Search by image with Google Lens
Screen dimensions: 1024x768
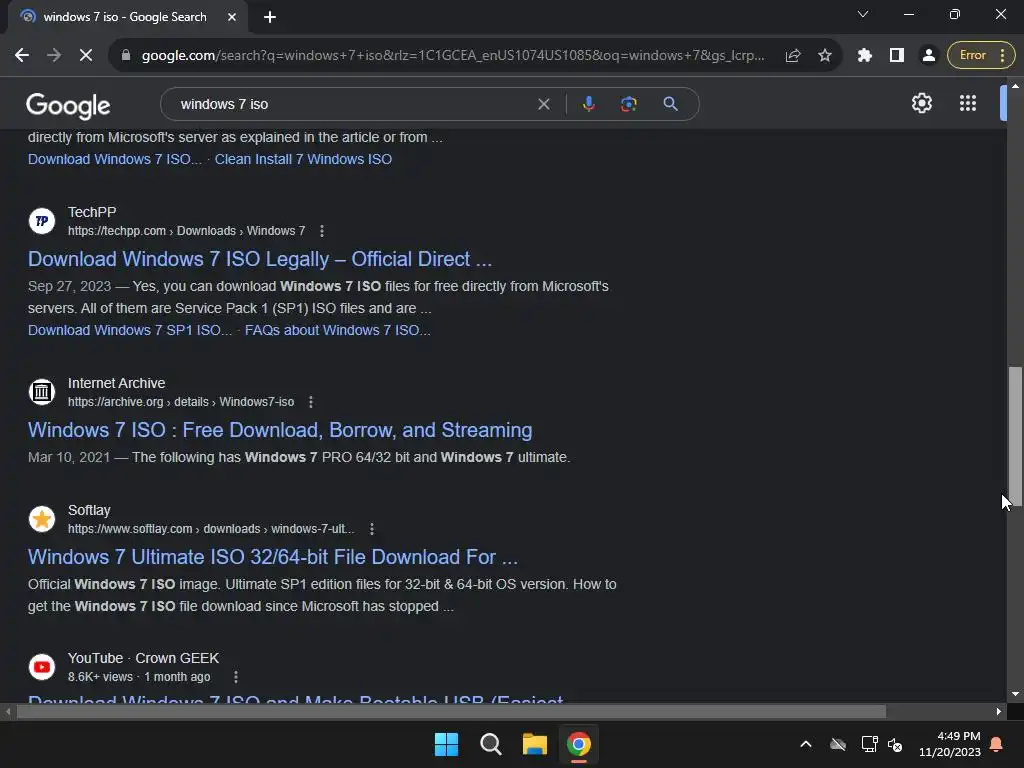[628, 104]
